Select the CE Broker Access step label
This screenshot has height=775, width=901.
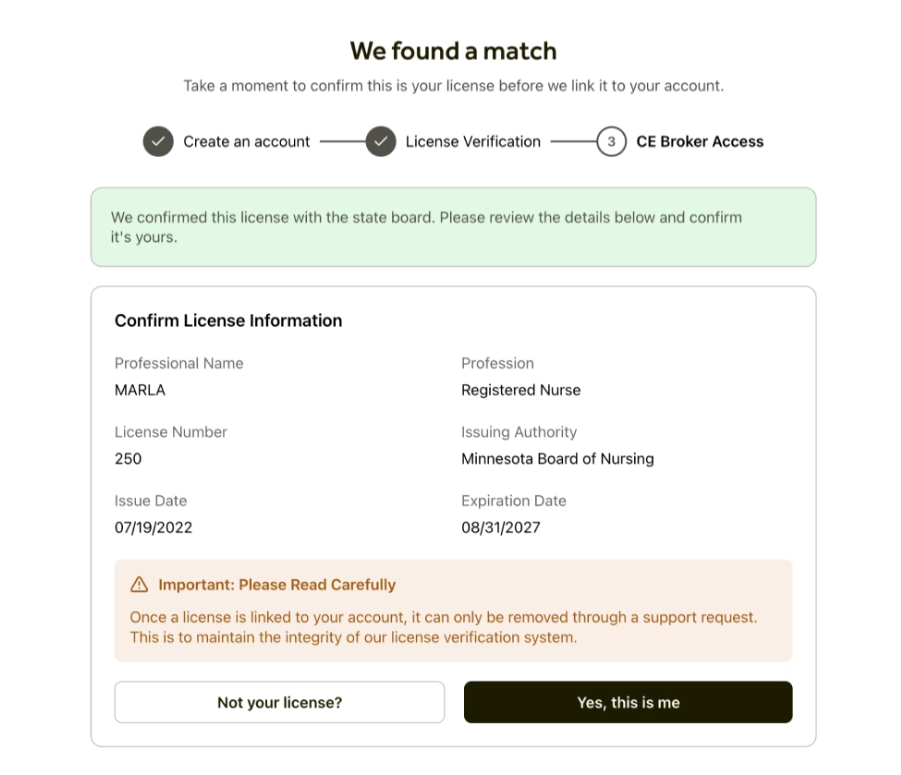[699, 142]
